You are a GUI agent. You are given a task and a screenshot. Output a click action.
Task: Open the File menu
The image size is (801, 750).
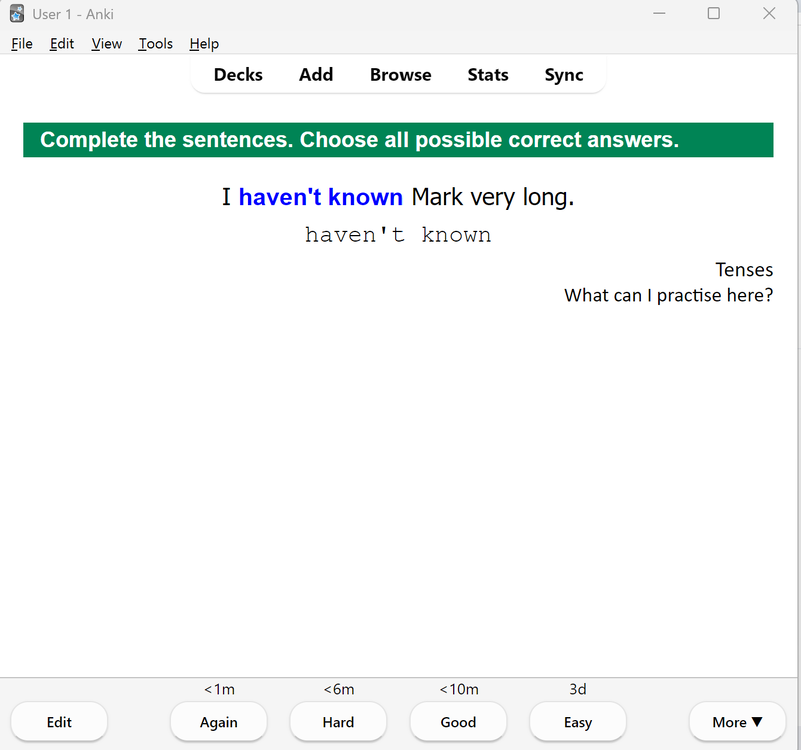[x=22, y=44]
